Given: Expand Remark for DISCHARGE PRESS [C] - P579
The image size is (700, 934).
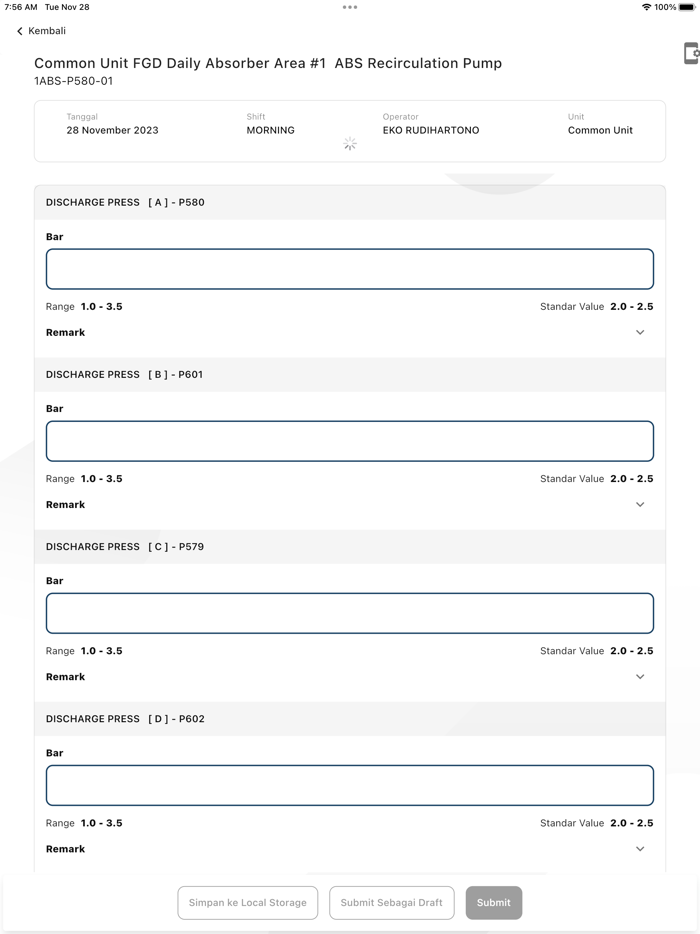Looking at the screenshot, I should coord(640,676).
